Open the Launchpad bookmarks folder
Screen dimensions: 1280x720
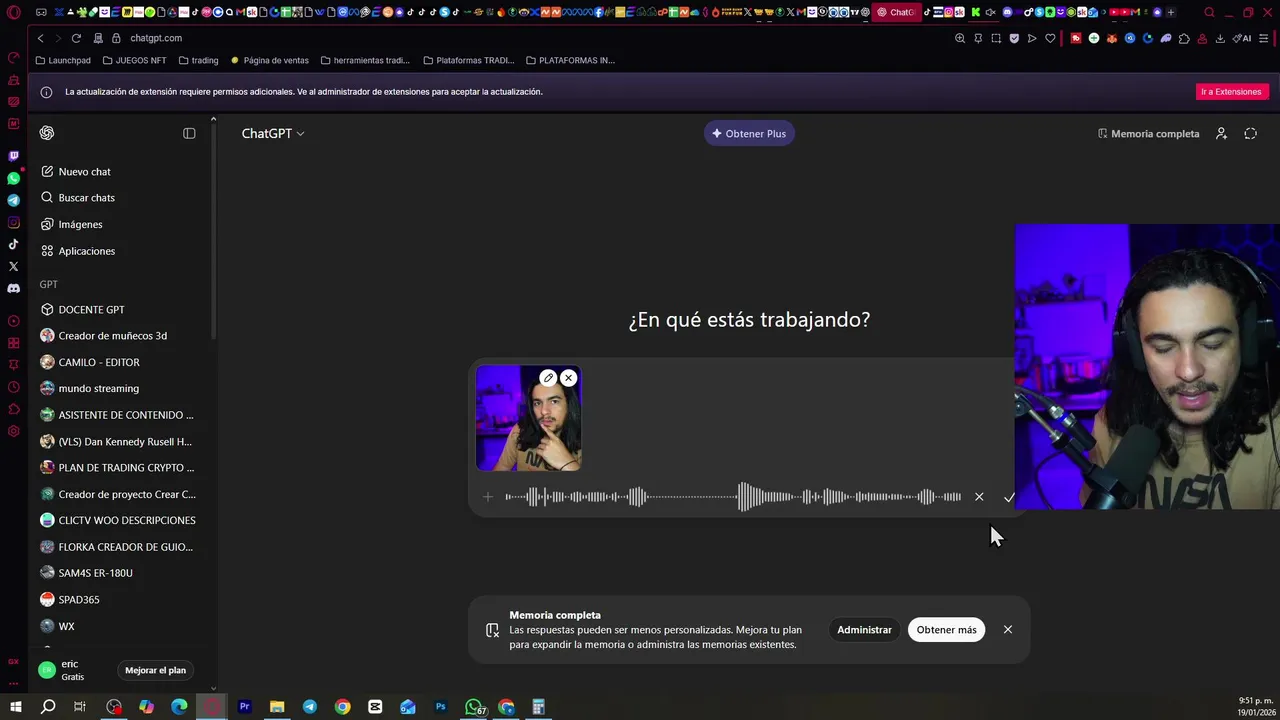[63, 60]
